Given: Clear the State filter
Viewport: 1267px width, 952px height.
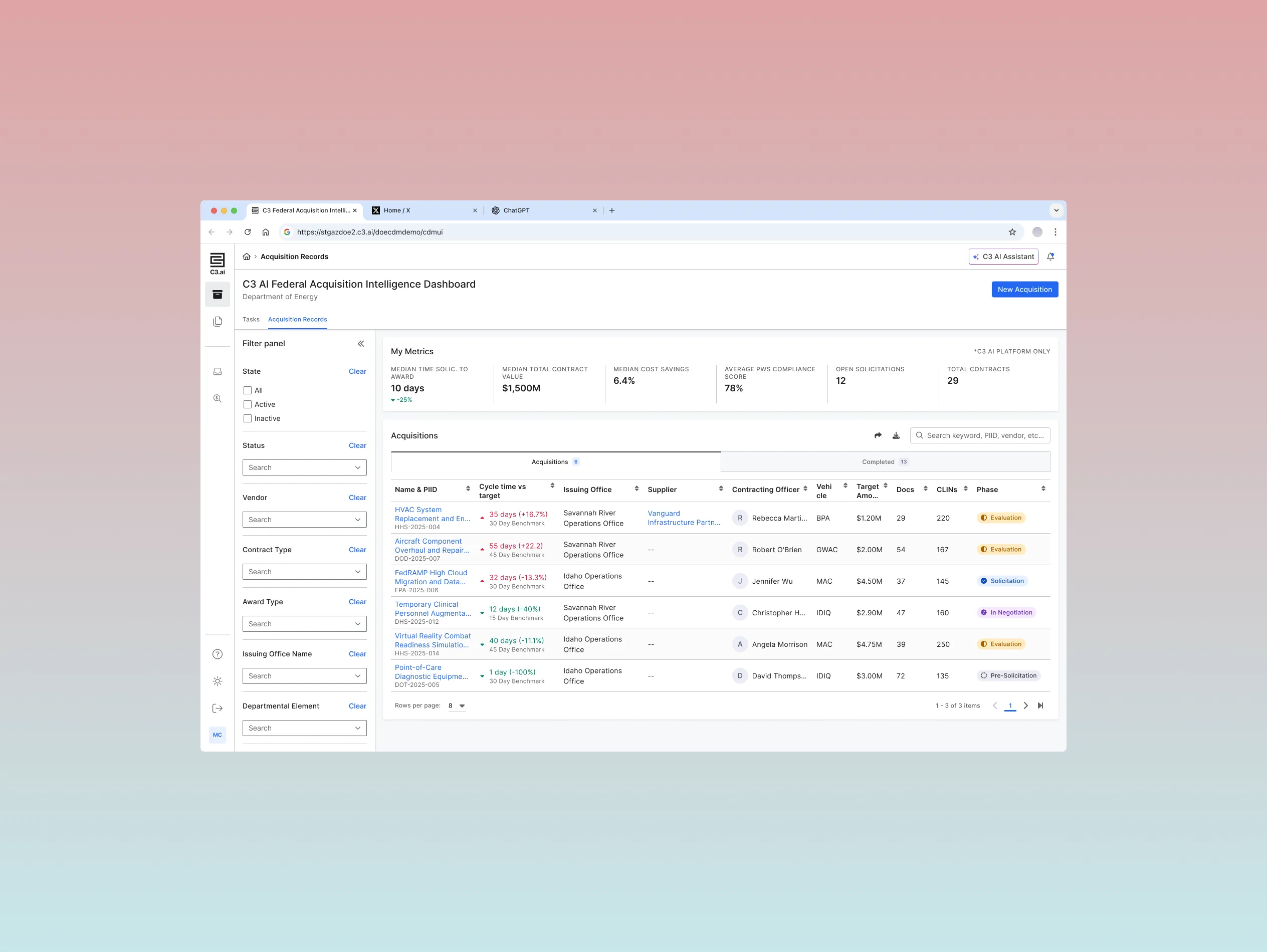Looking at the screenshot, I should 357,371.
